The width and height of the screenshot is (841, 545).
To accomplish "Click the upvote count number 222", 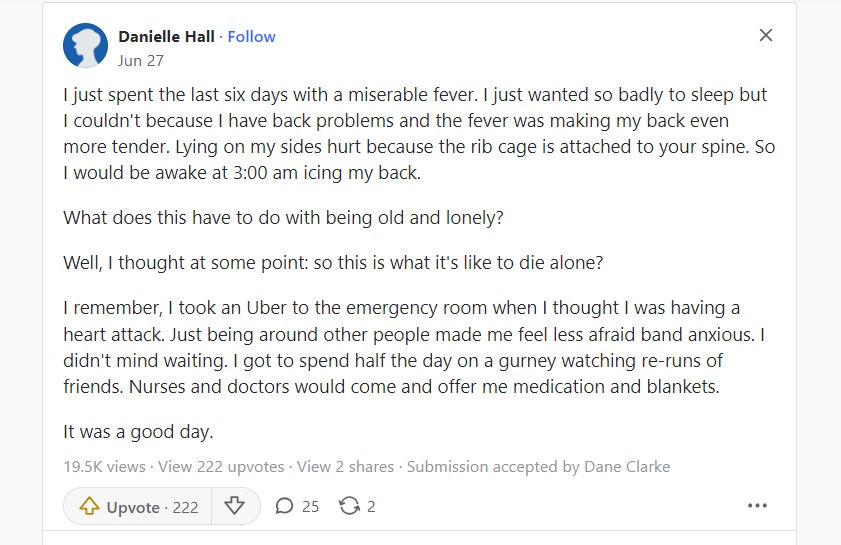I will coord(186,507).
